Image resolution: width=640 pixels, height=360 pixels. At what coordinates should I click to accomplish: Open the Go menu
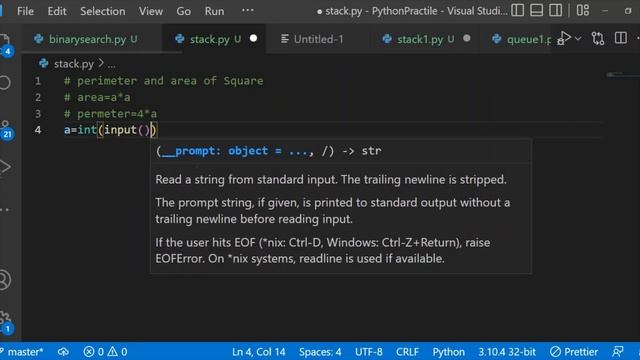click(x=183, y=11)
